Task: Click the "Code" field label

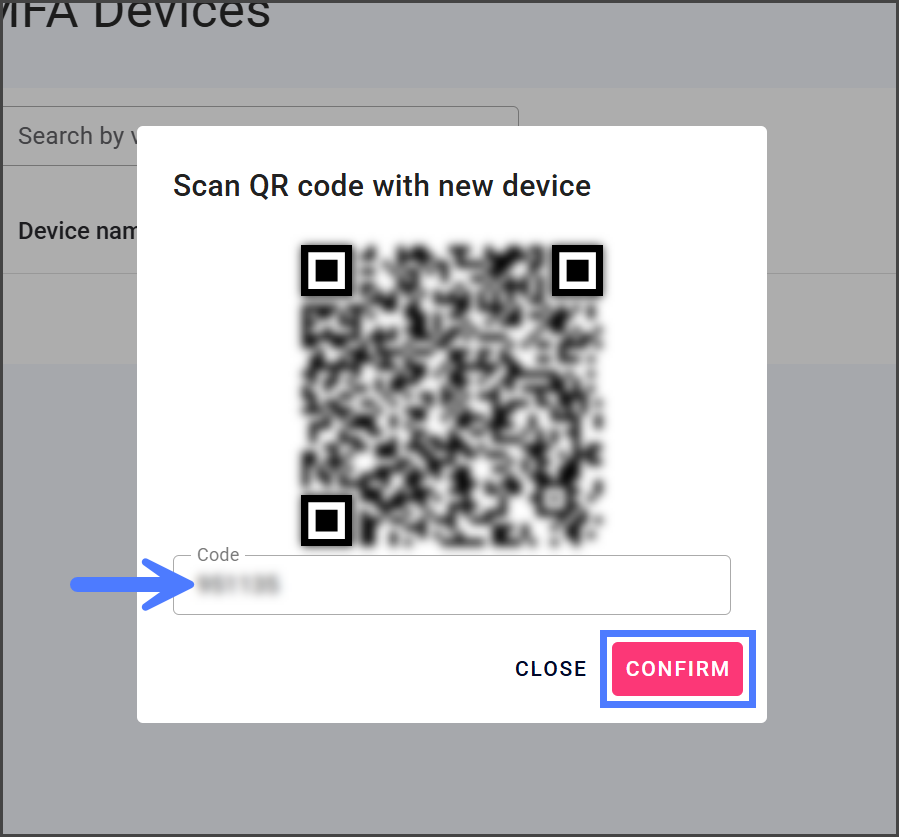Action: click(x=218, y=555)
